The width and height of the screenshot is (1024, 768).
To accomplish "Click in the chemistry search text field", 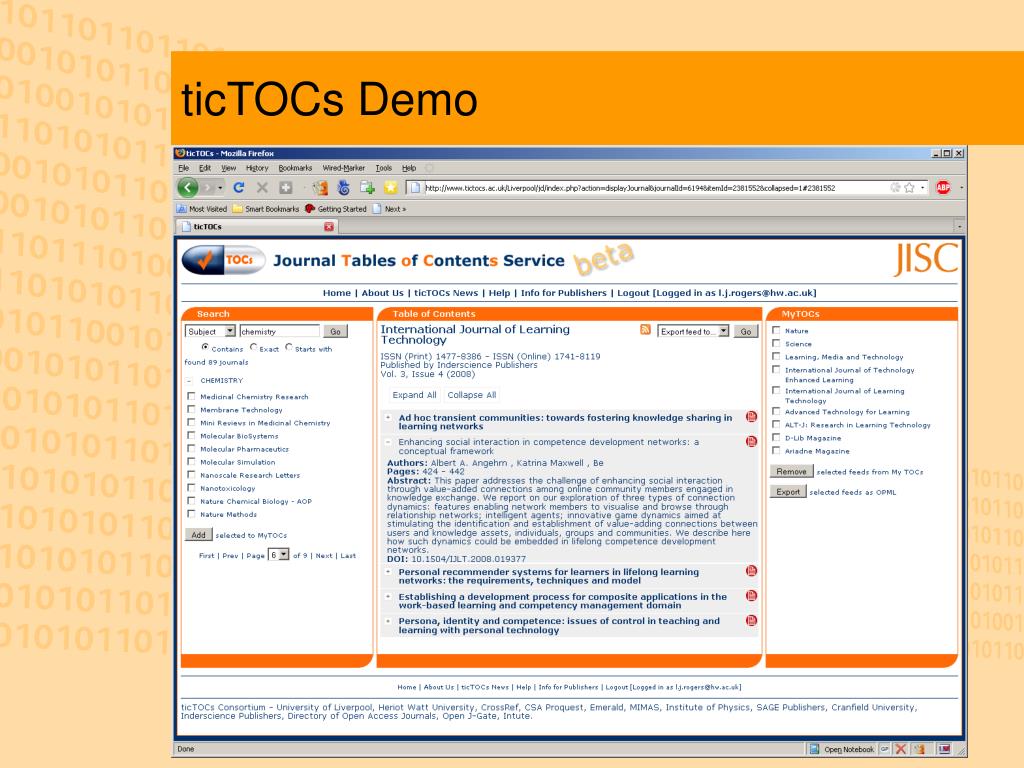I will 280,331.
